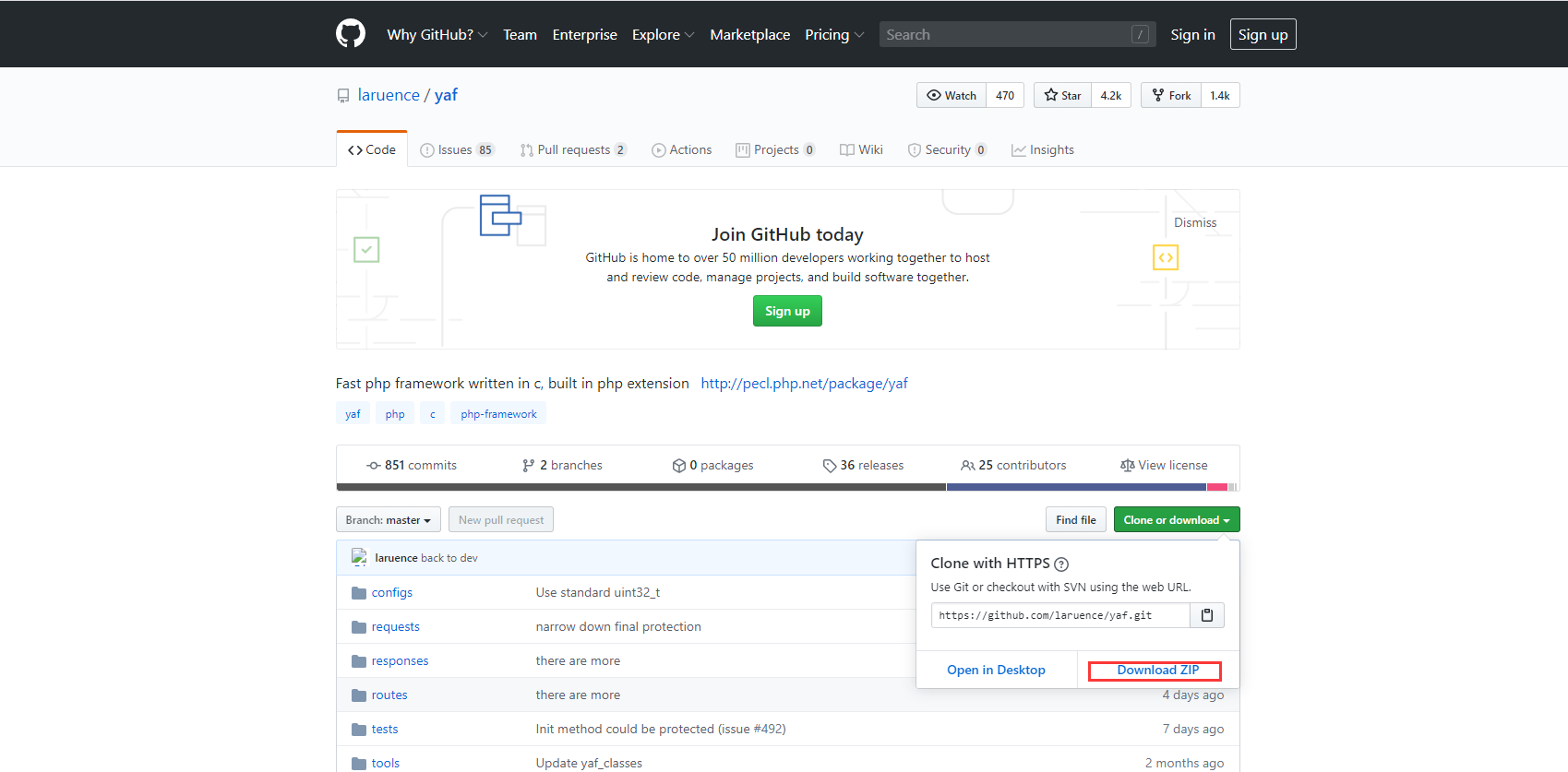Viewport: 1568px width, 772px height.
Task: Open the pecl.php.net/package/yaf link
Action: 804,384
